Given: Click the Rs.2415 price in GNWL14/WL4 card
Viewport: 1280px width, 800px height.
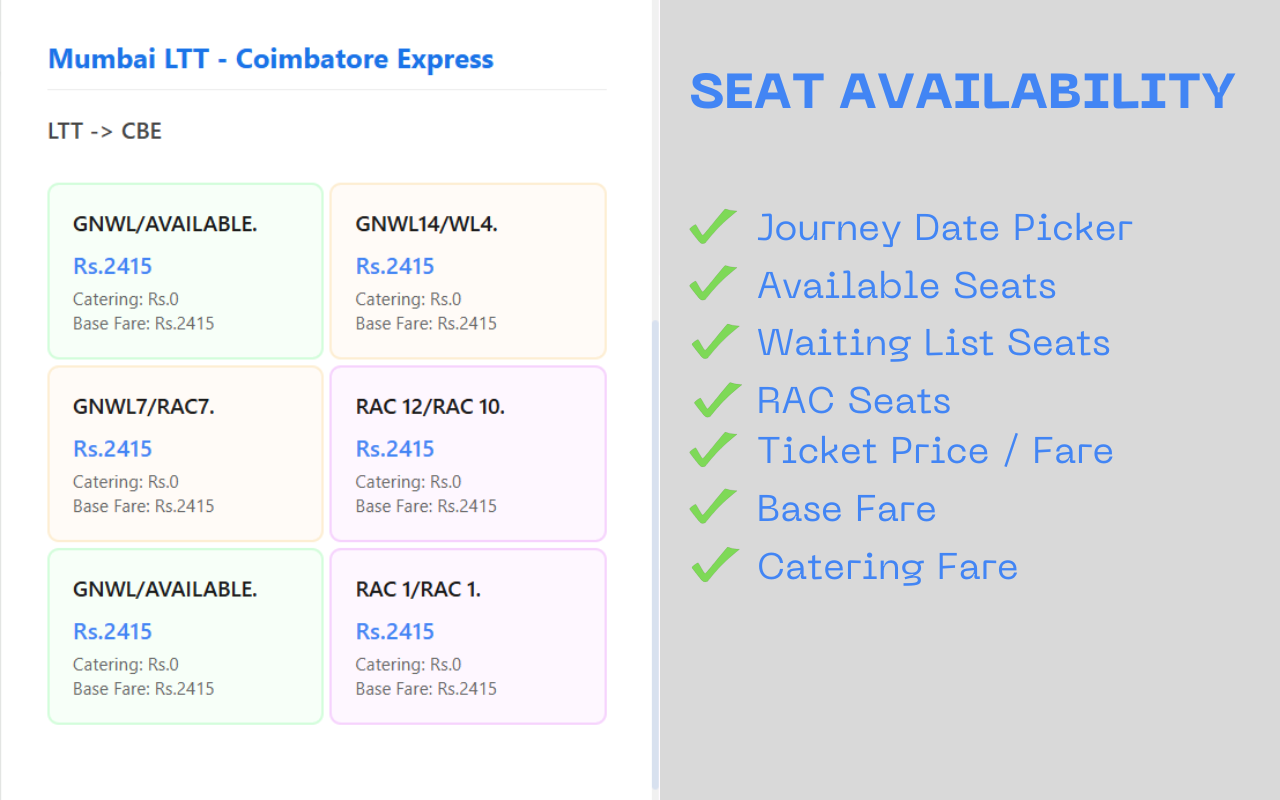Looking at the screenshot, I should [x=395, y=266].
